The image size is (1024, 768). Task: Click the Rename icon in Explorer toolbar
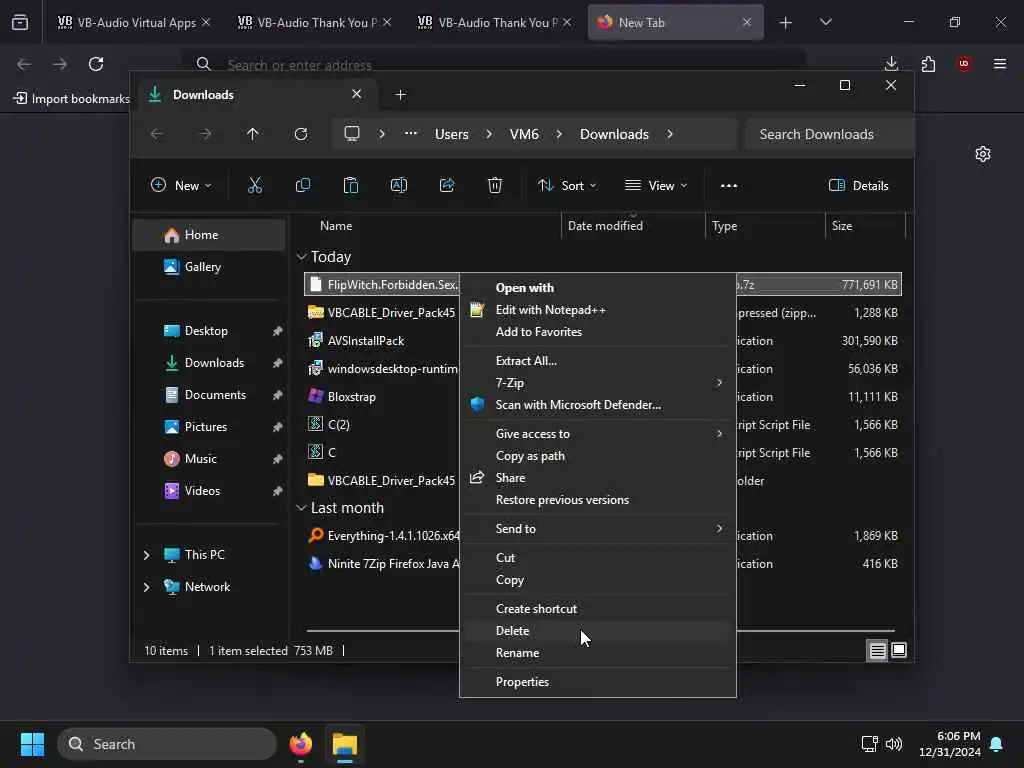[x=398, y=185]
